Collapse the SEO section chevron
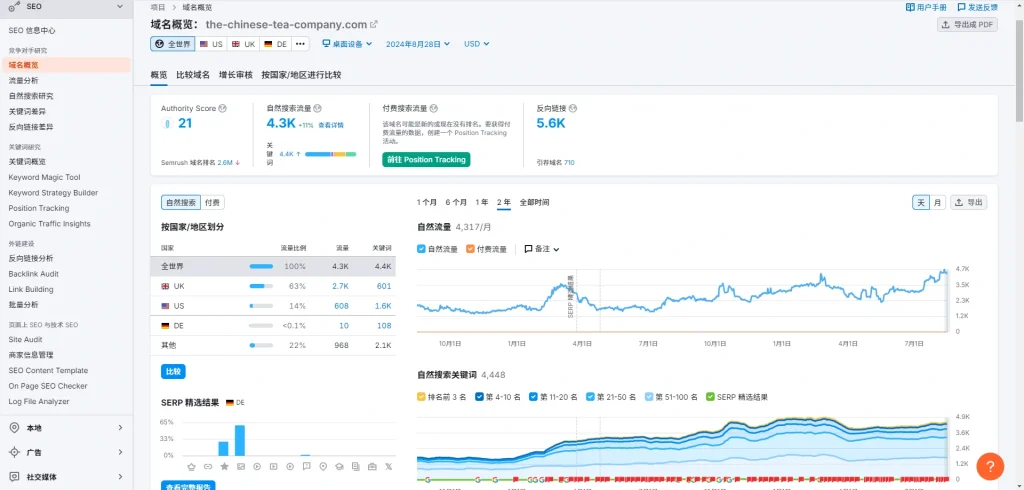This screenshot has width=1024, height=490. (120, 6)
